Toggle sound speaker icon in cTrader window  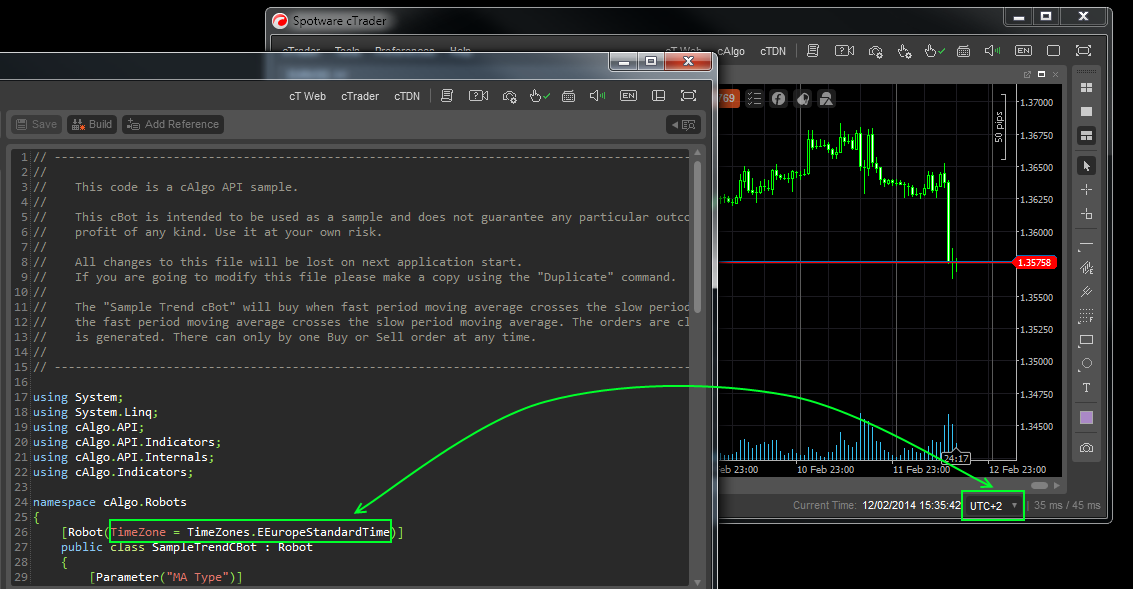(993, 51)
